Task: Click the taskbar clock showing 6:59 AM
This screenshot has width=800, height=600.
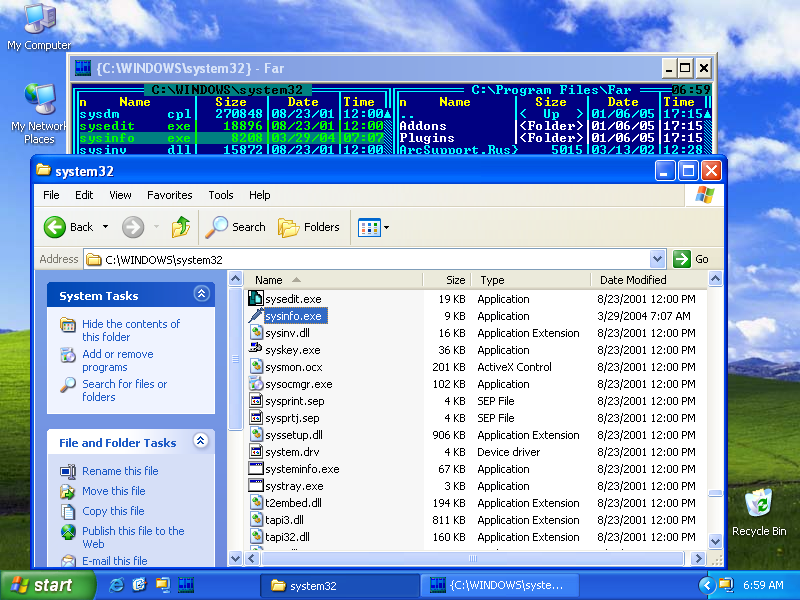Action: pos(763,585)
